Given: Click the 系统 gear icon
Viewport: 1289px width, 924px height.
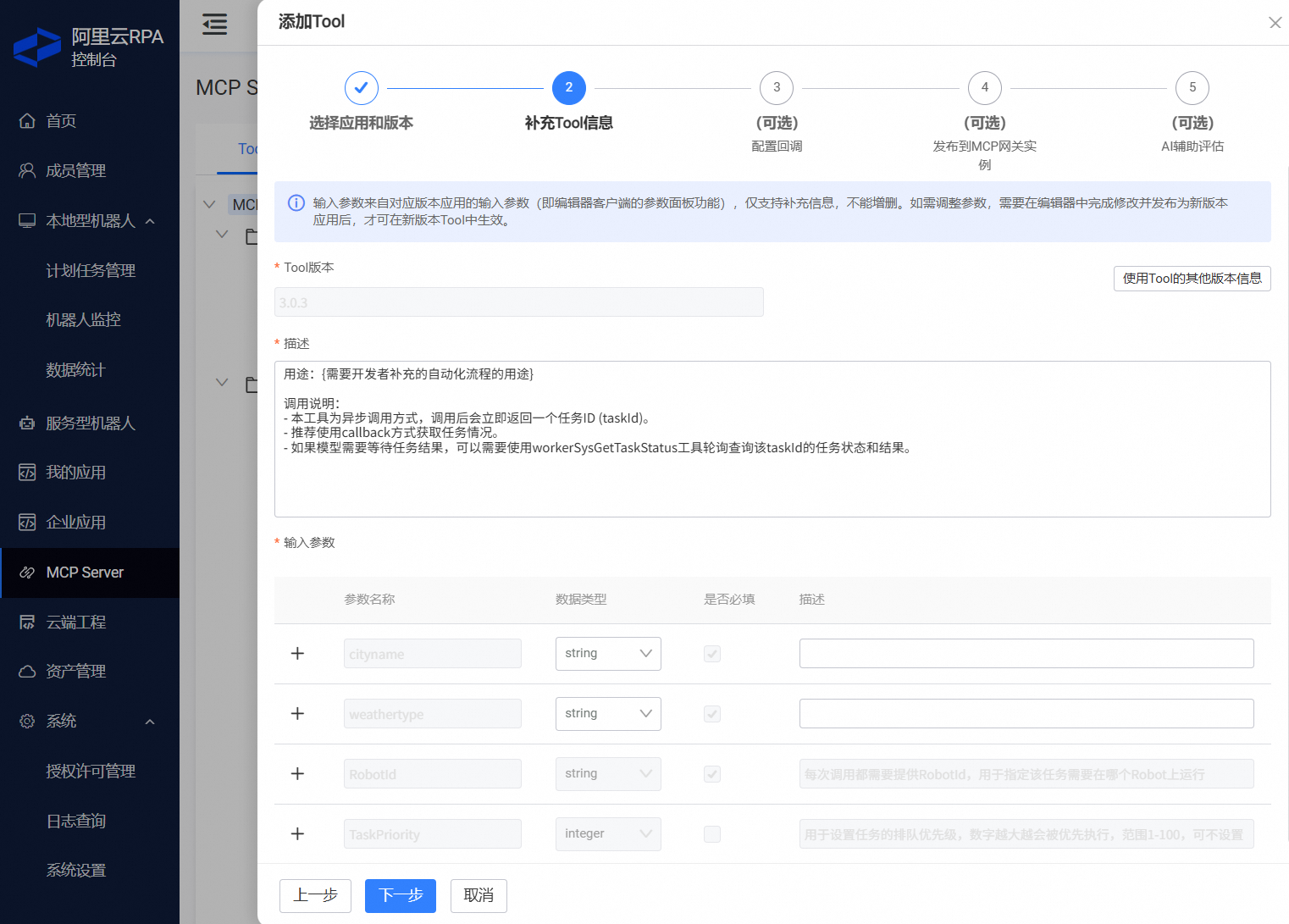Looking at the screenshot, I should [27, 721].
